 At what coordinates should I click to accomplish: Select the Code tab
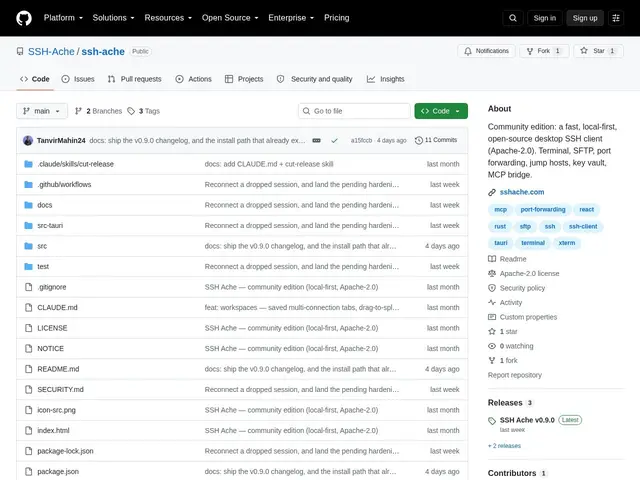click(35, 79)
